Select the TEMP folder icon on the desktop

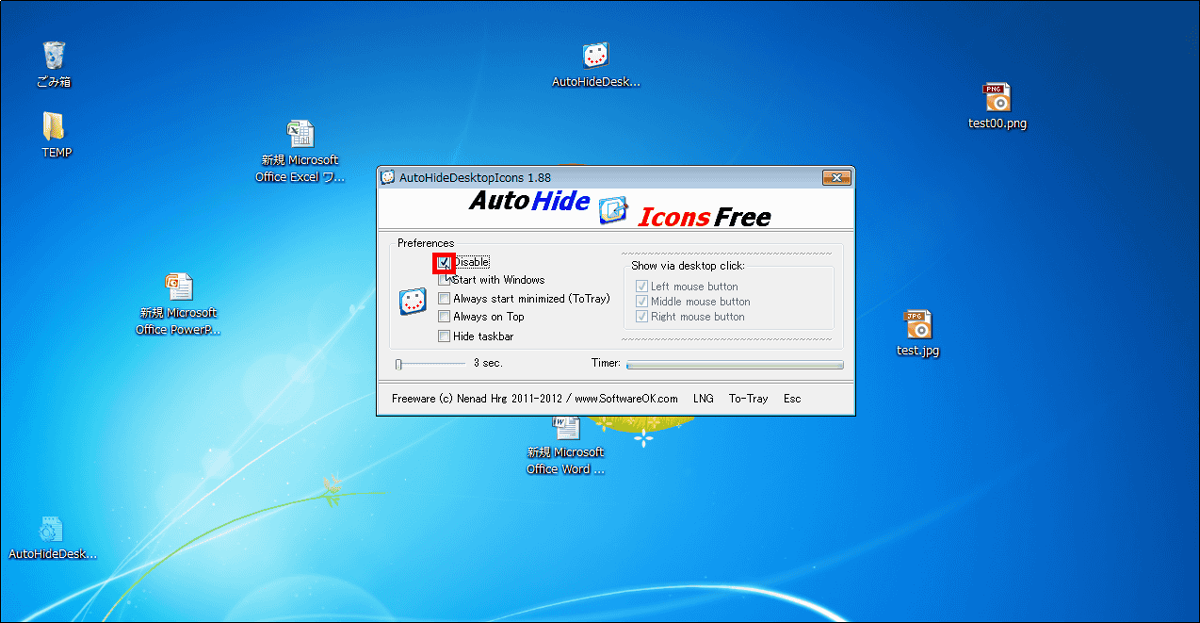(x=54, y=136)
